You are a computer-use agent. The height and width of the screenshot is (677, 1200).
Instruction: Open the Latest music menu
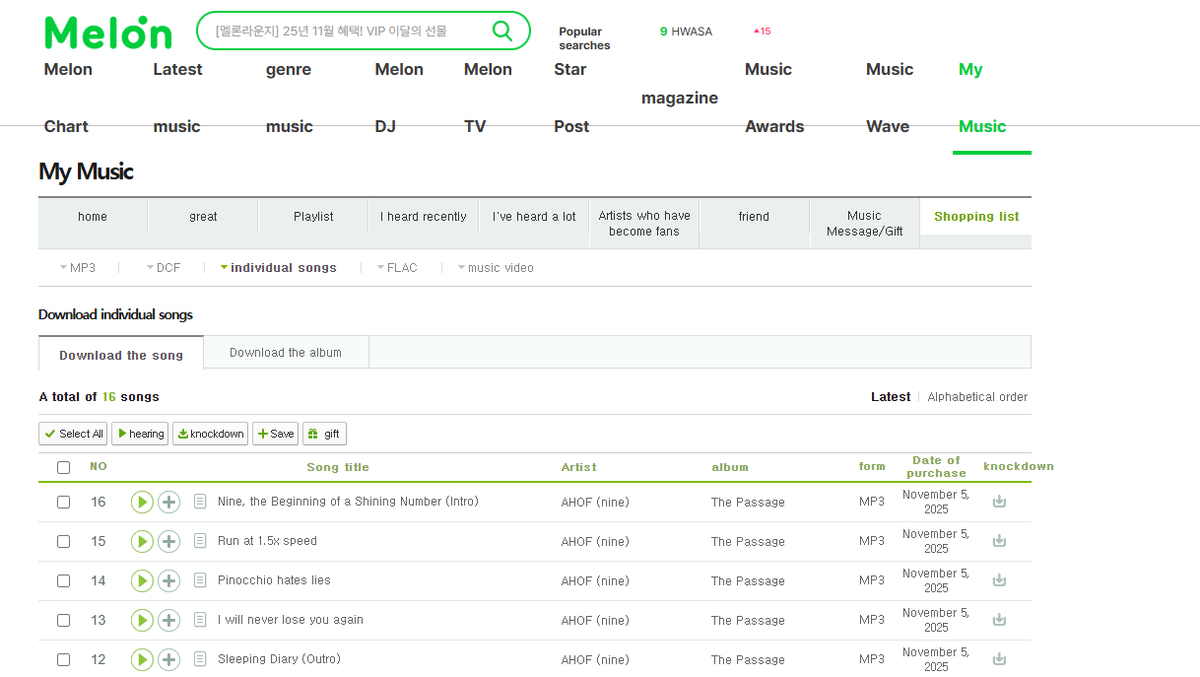click(x=177, y=98)
